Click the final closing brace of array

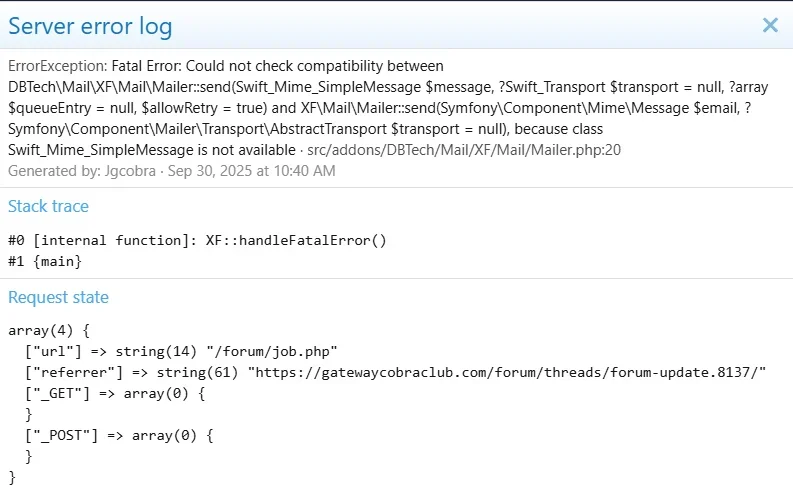11,477
